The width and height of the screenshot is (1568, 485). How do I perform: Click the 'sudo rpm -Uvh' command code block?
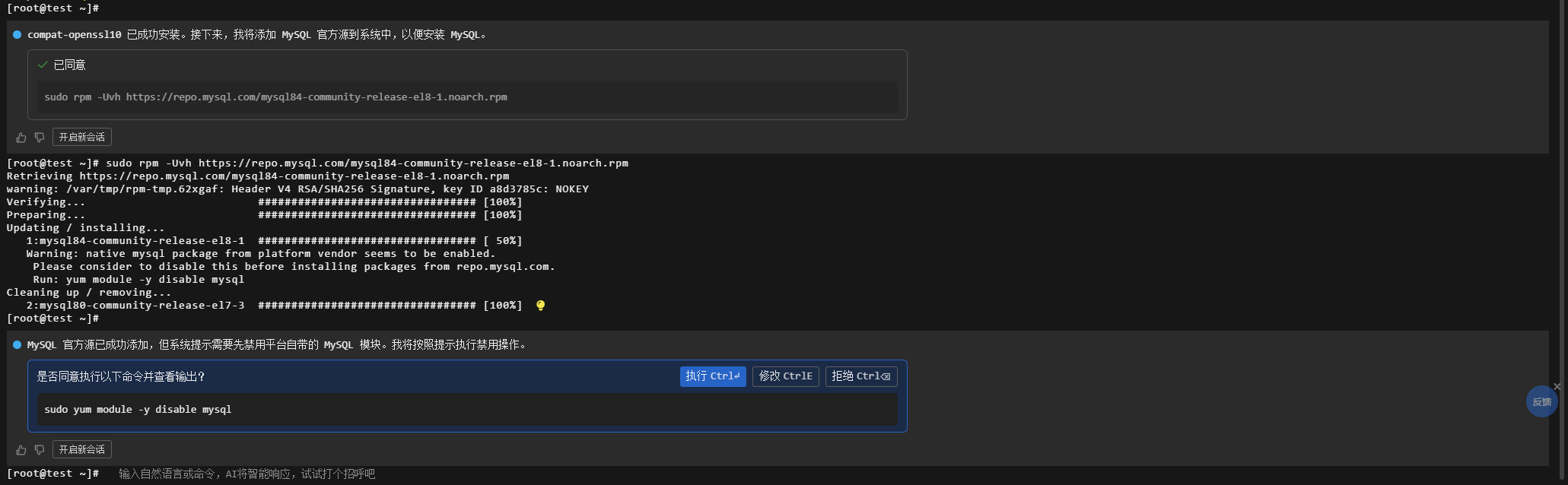(x=467, y=97)
